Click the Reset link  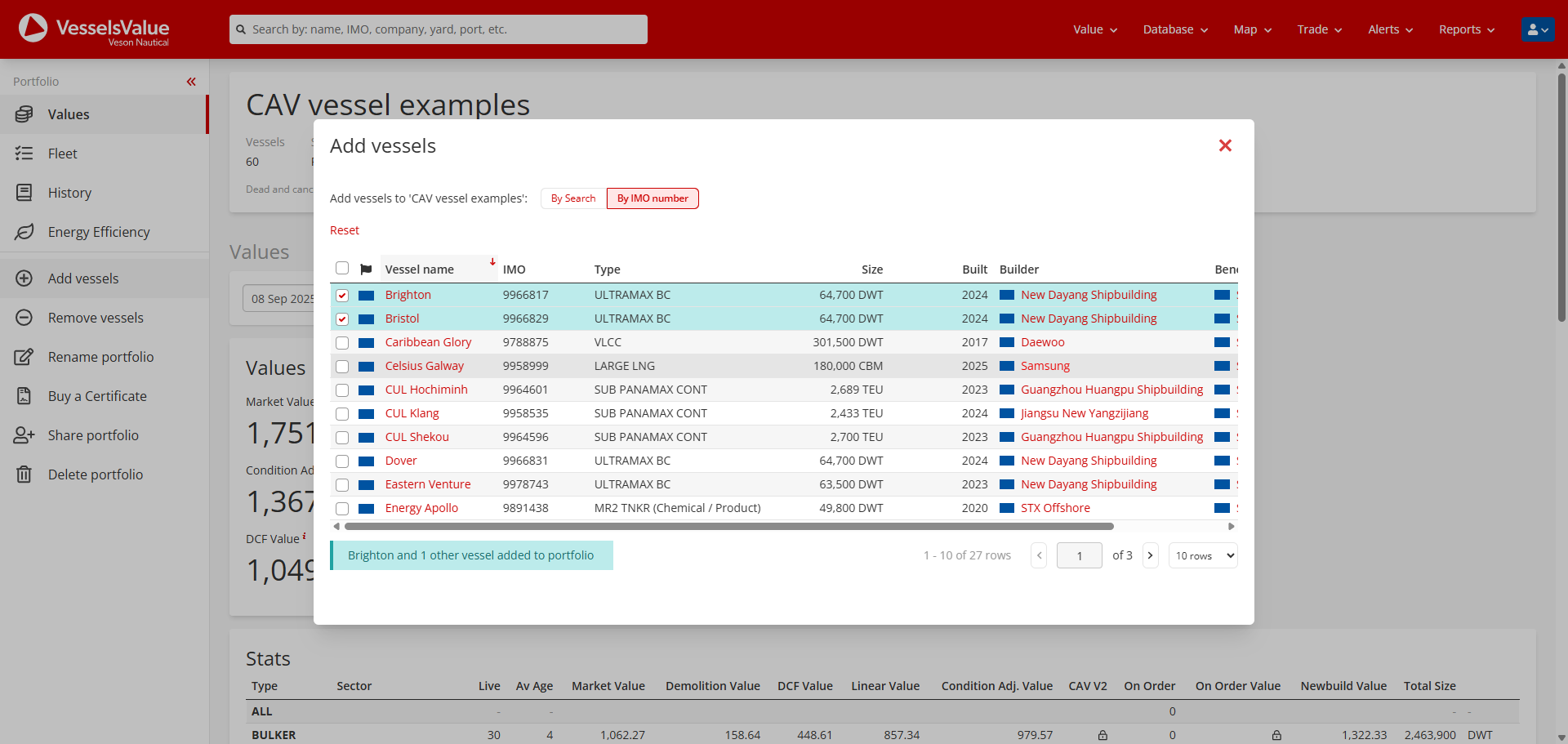(x=344, y=230)
